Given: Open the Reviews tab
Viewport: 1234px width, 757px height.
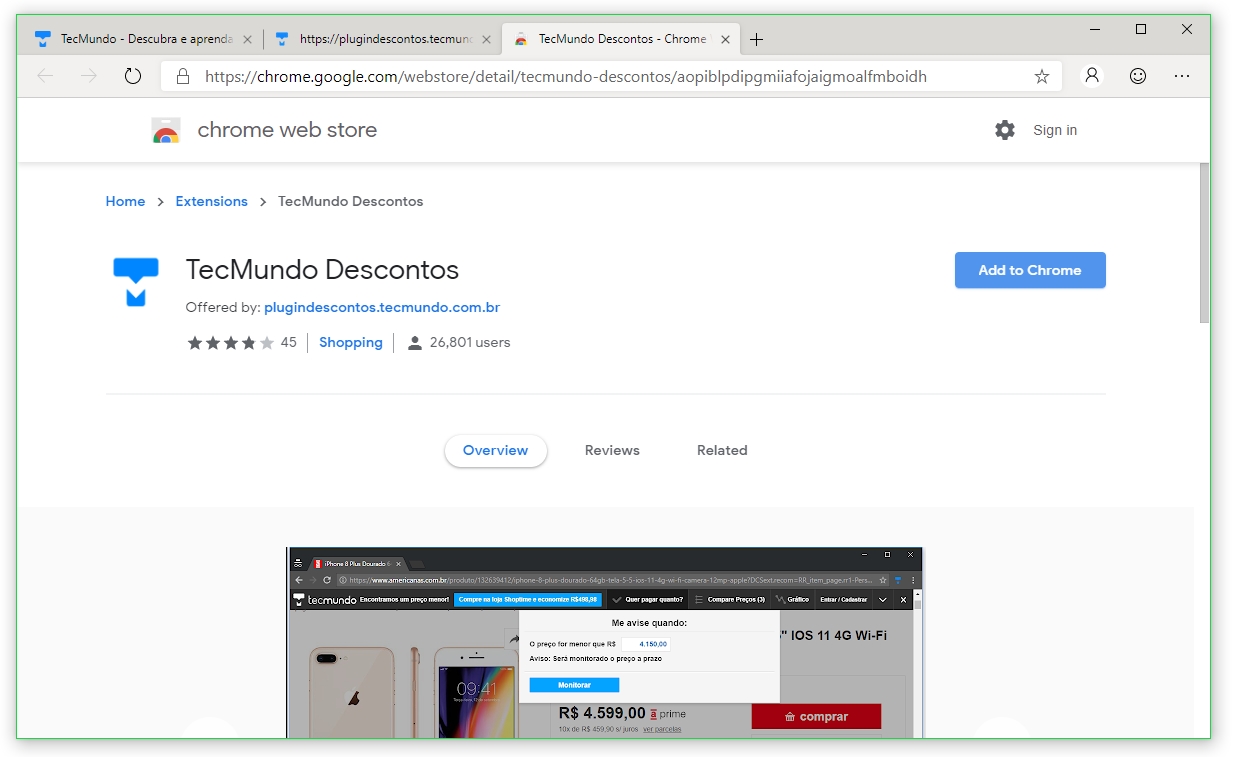Looking at the screenshot, I should click(x=612, y=451).
